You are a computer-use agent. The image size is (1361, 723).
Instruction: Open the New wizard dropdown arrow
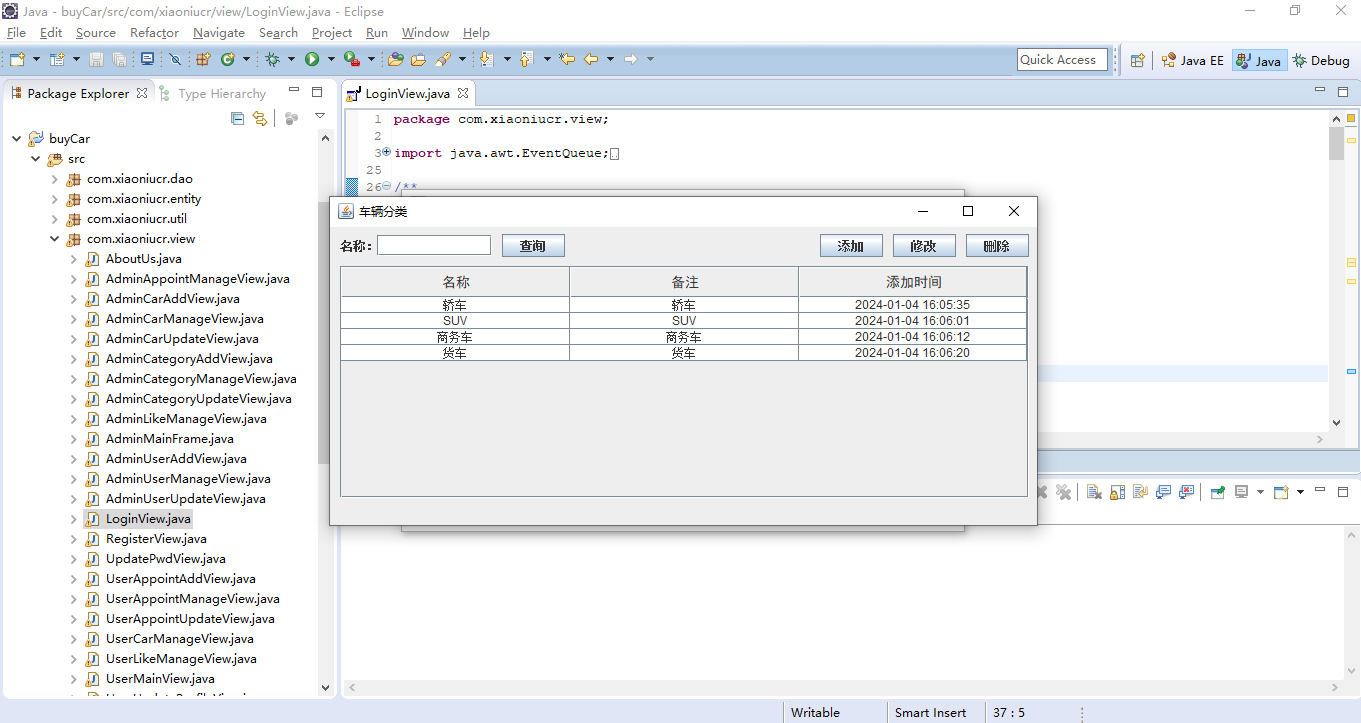coord(36,59)
